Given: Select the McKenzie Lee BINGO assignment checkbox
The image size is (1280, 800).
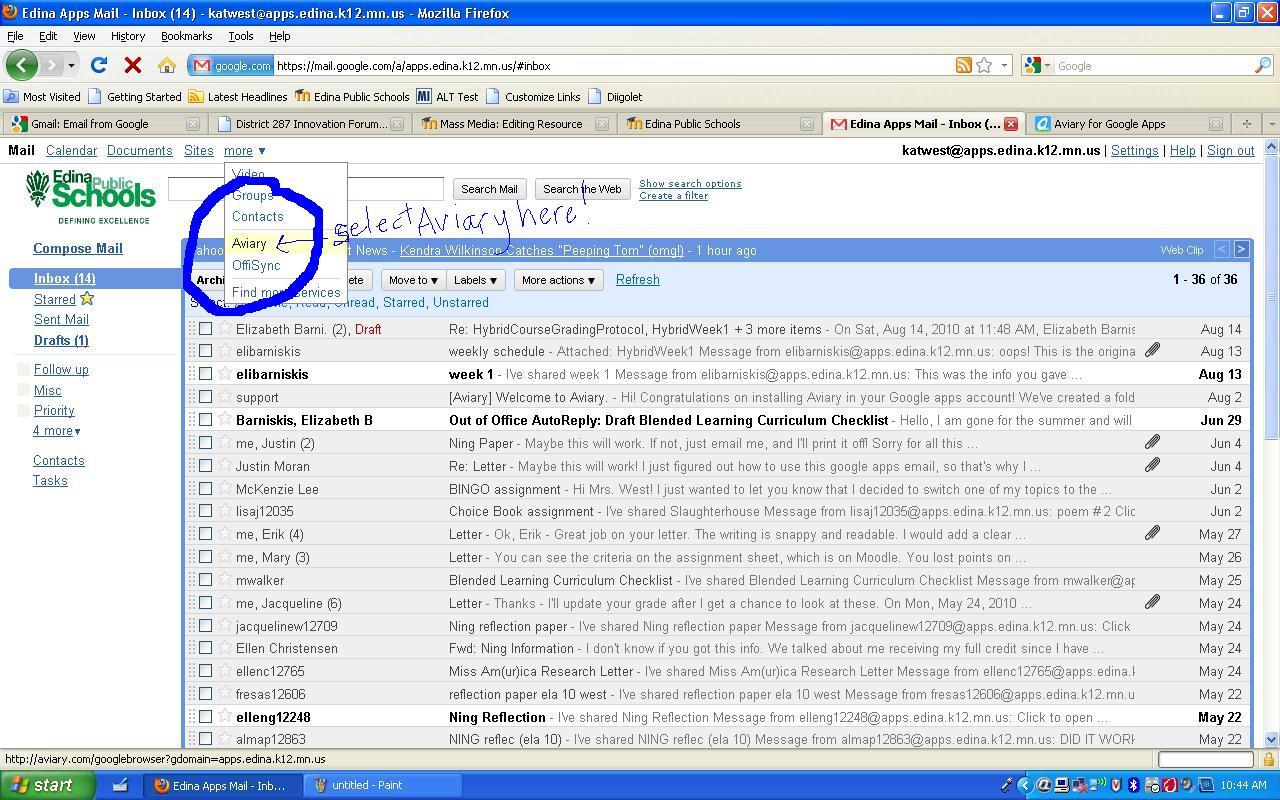Looking at the screenshot, I should 205,489.
